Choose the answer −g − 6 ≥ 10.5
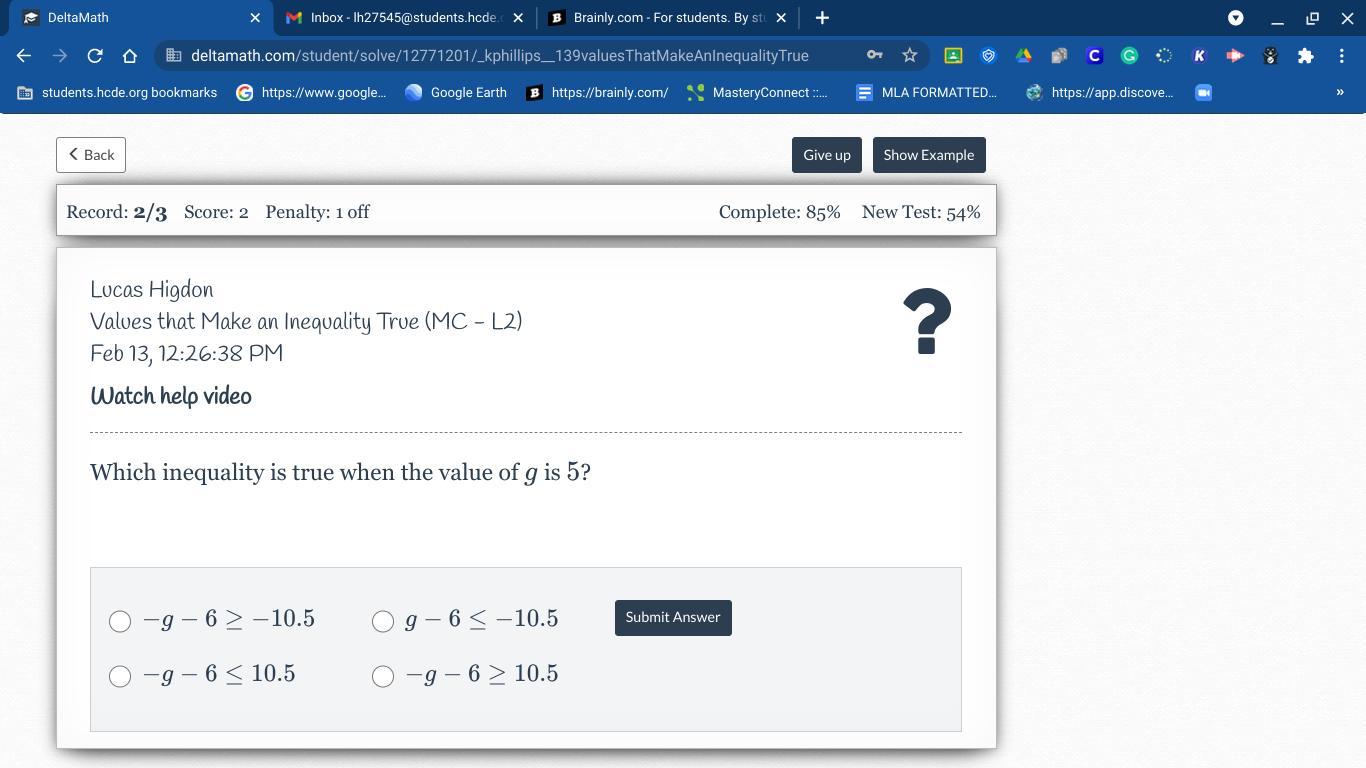The width and height of the screenshot is (1366, 768). [382, 677]
